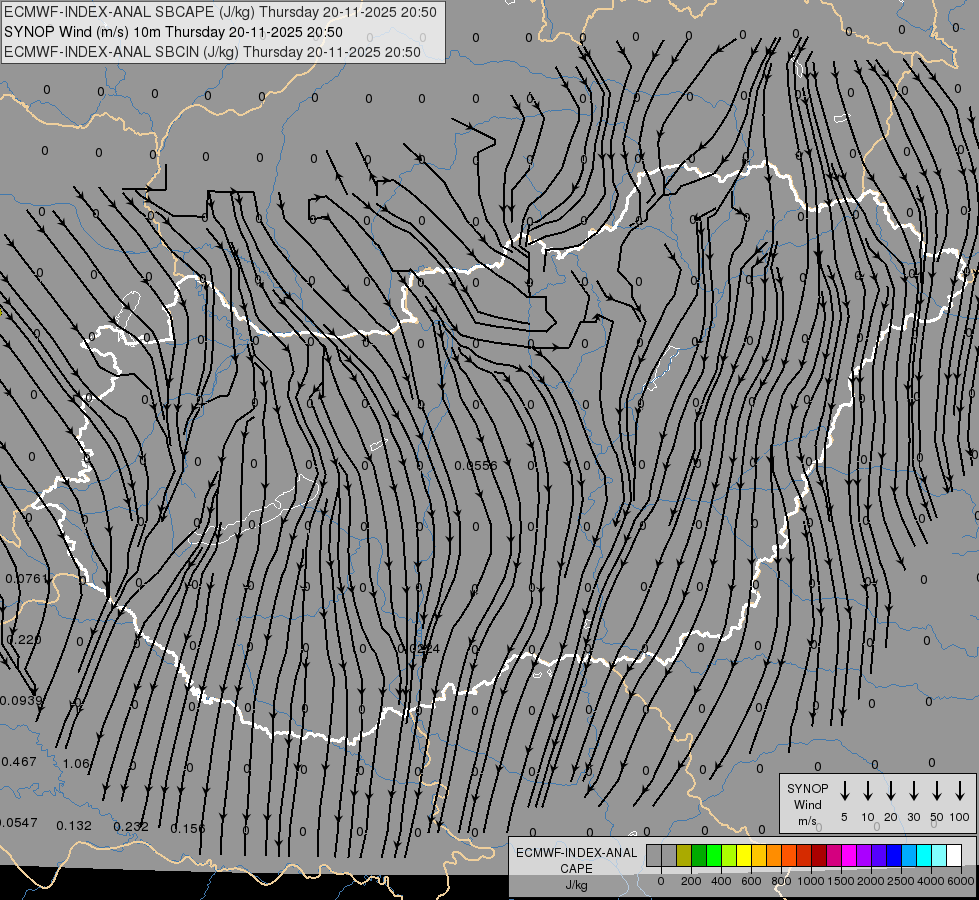Image resolution: width=979 pixels, height=900 pixels.
Task: Click the 20 m/s wind arrow symbol
Action: coord(891,791)
